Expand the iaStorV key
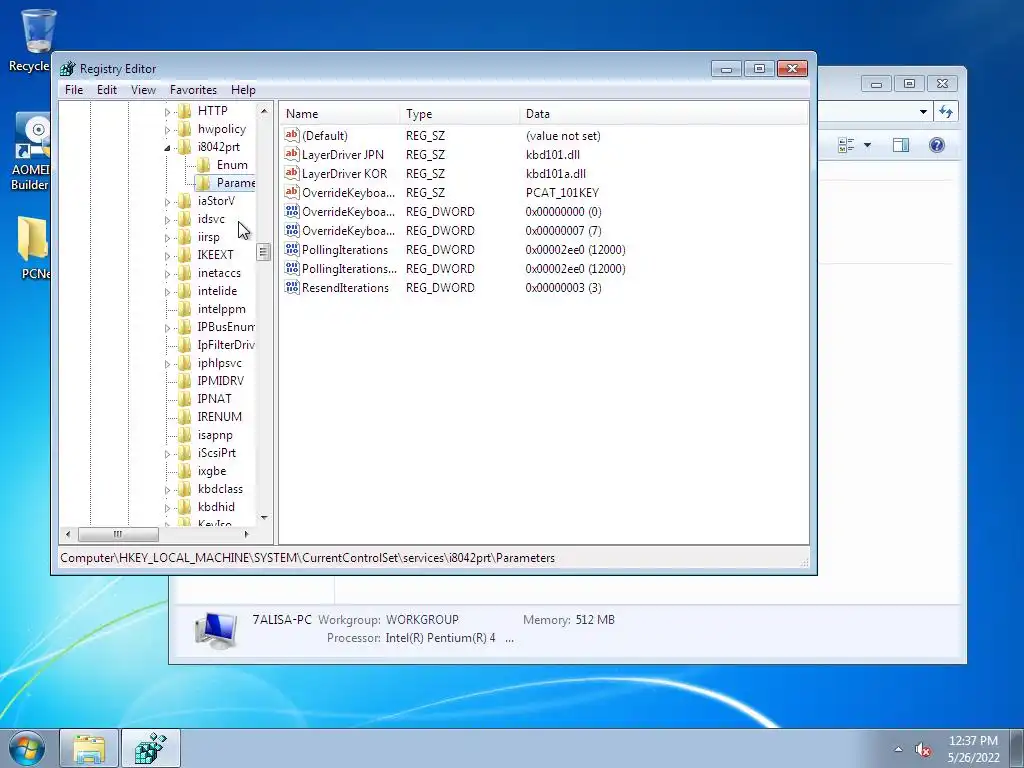The height and width of the screenshot is (768, 1024). (x=167, y=202)
